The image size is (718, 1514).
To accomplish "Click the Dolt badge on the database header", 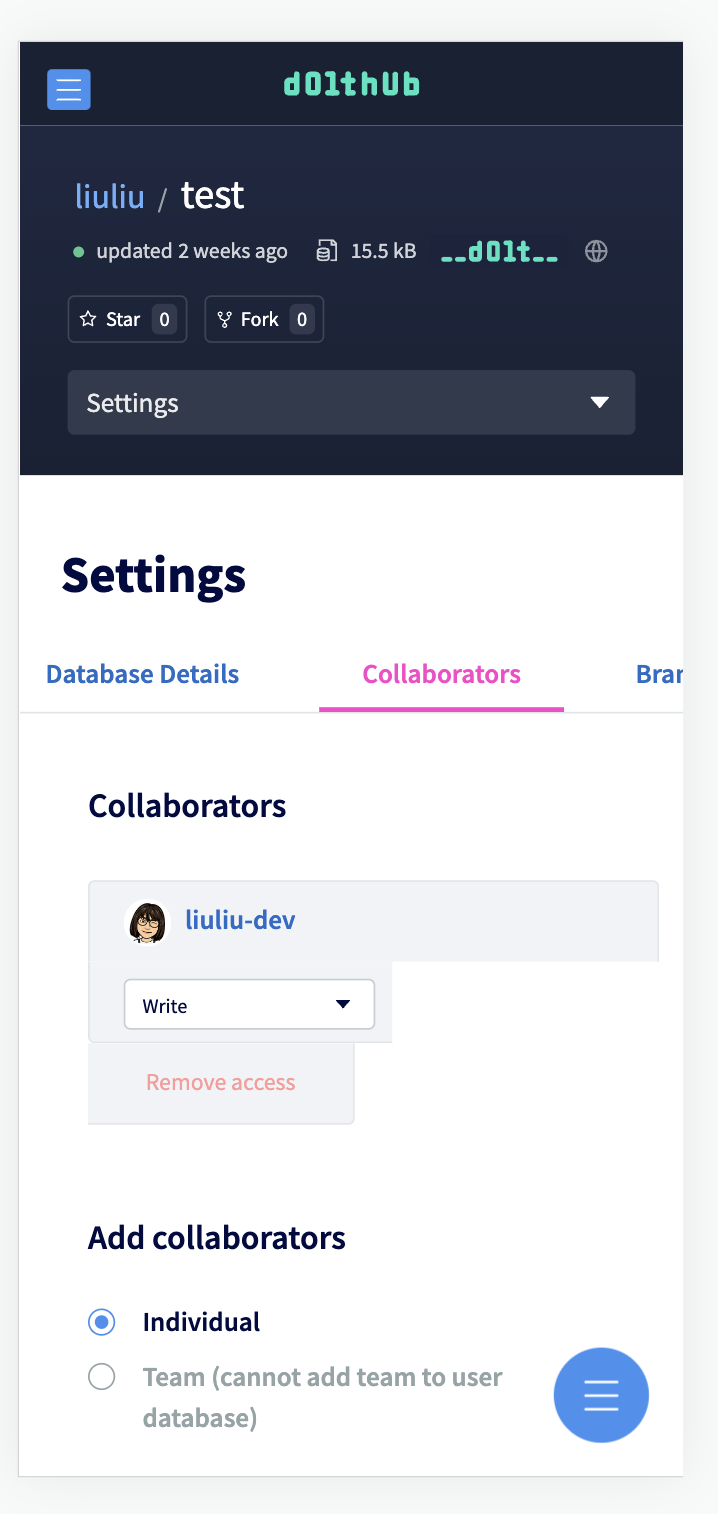I will [498, 251].
